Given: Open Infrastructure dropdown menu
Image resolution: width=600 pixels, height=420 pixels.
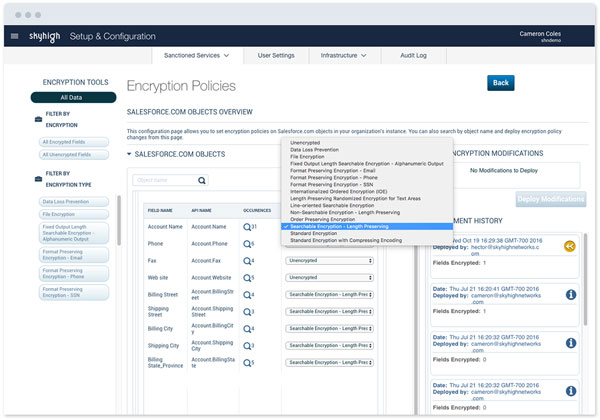Looking at the screenshot, I should coord(344,55).
